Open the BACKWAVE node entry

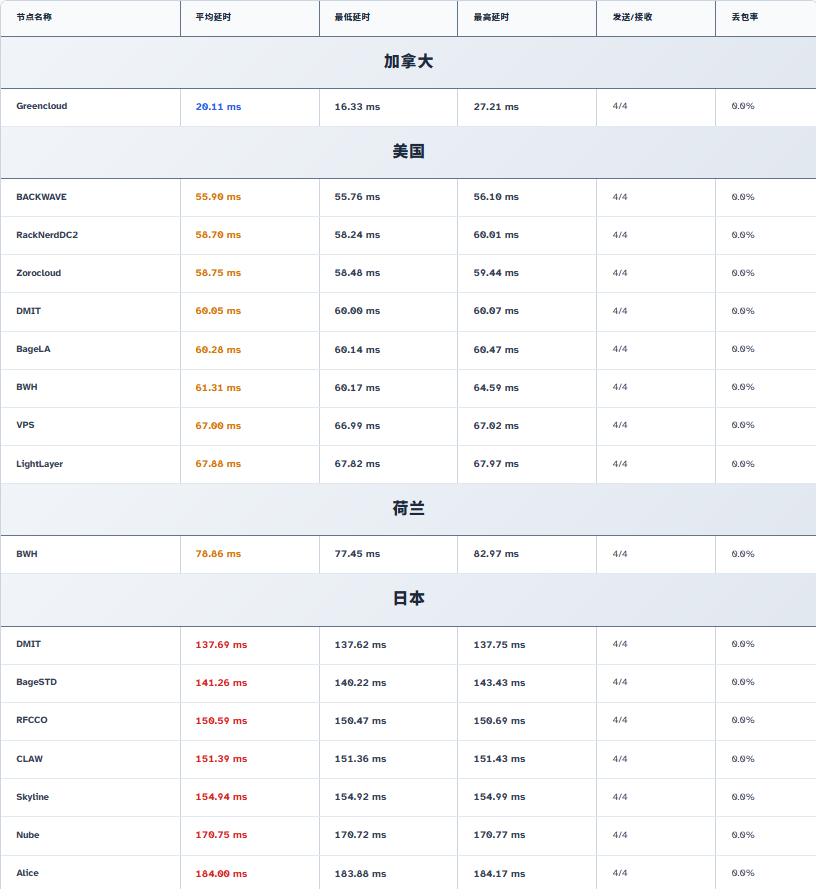41,197
